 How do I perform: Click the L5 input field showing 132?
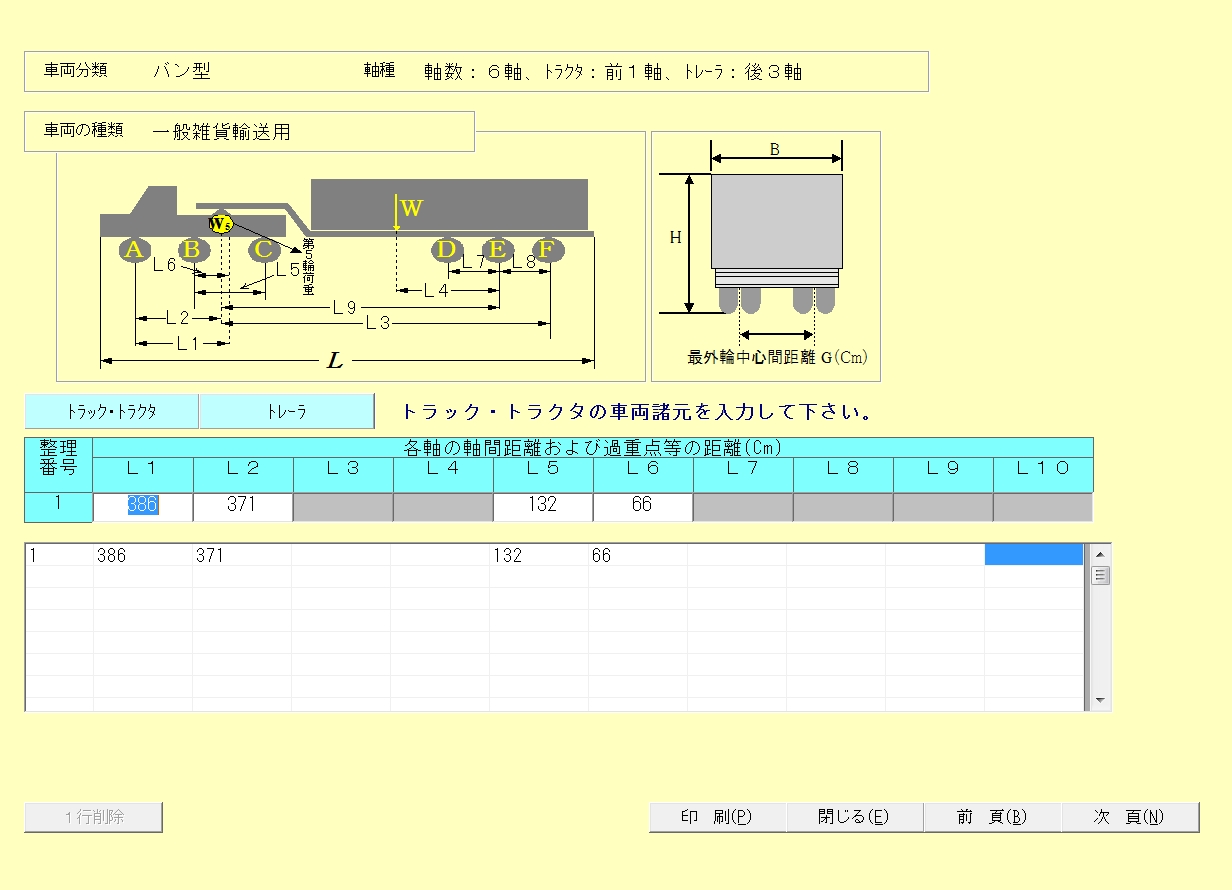click(x=543, y=506)
